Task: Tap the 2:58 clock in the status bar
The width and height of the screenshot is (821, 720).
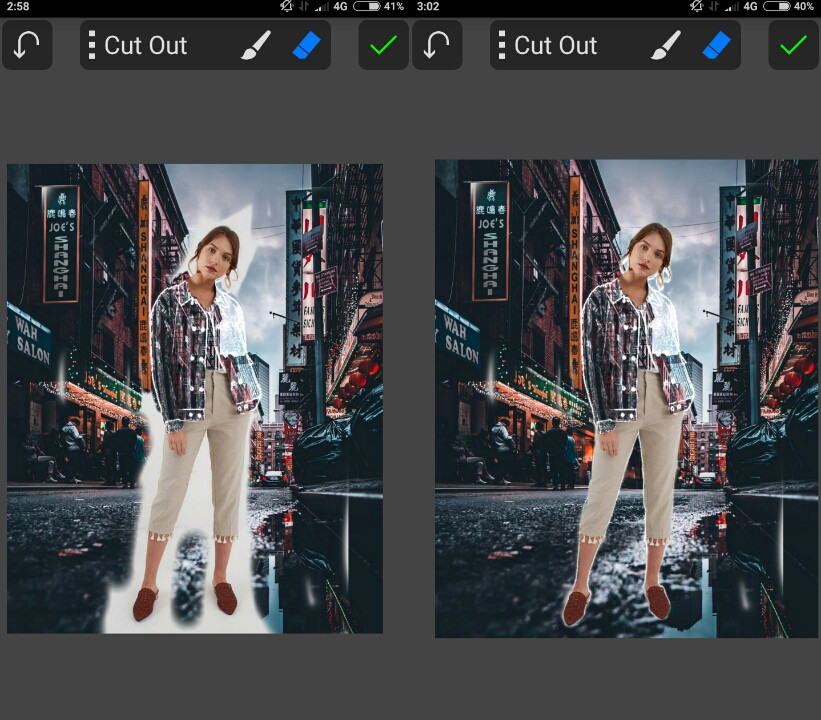Action: coord(17,6)
